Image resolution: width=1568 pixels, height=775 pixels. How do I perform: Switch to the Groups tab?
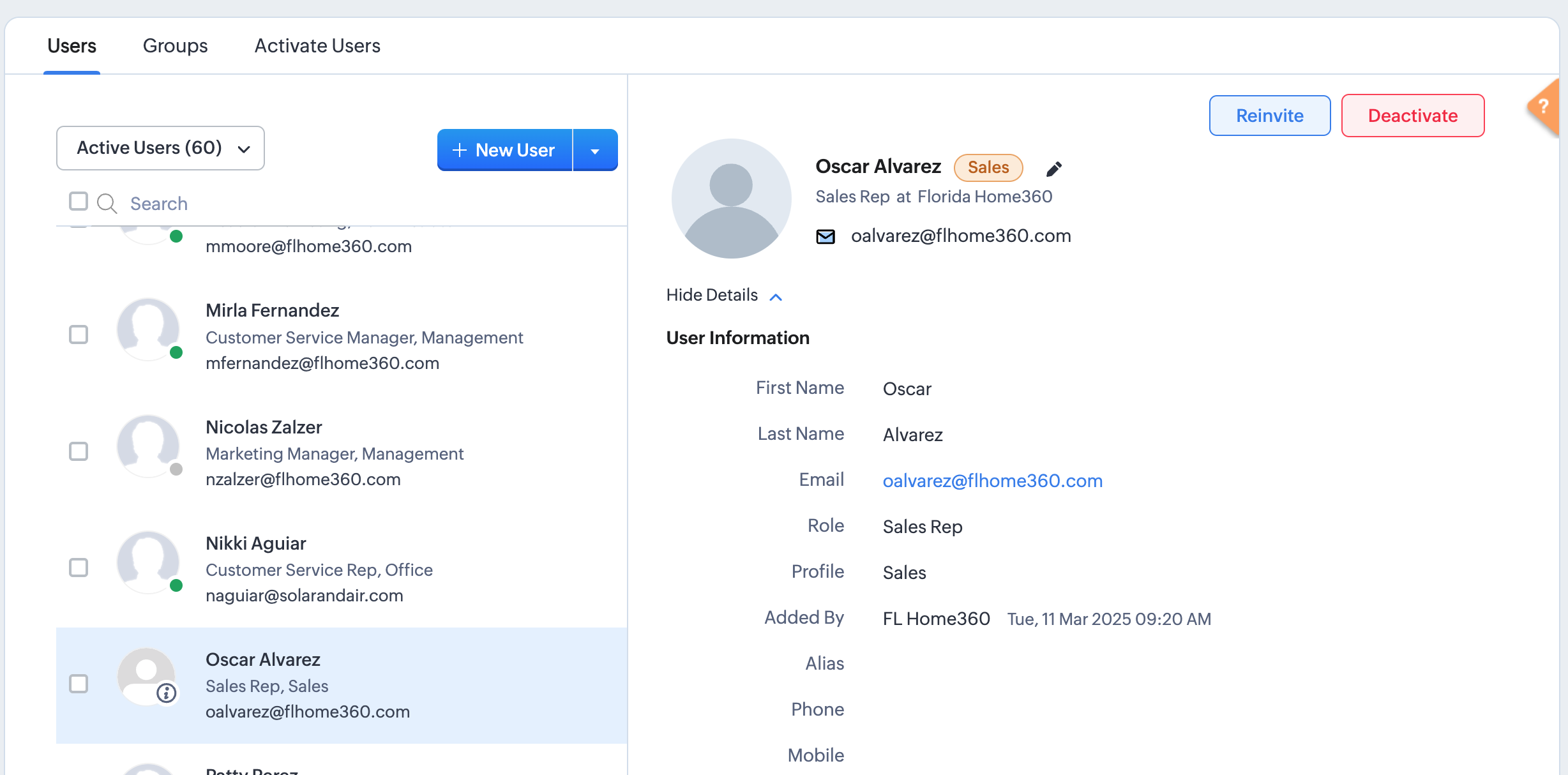(x=175, y=46)
